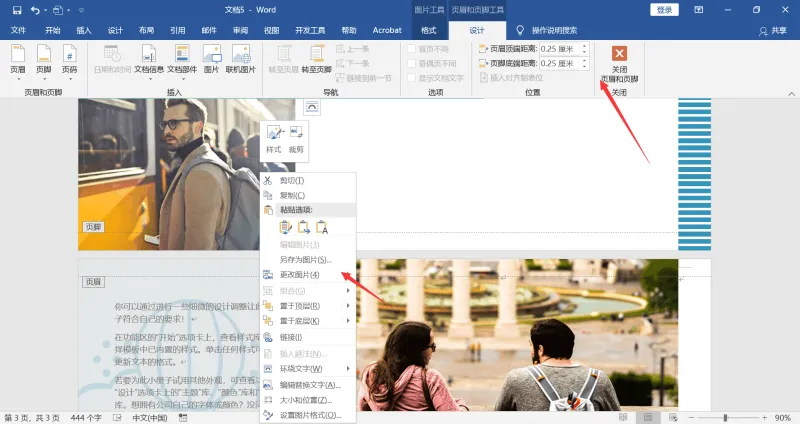The width and height of the screenshot is (800, 424).
Task: Expand the 文档信息 dropdown arrow
Action: 150,79
